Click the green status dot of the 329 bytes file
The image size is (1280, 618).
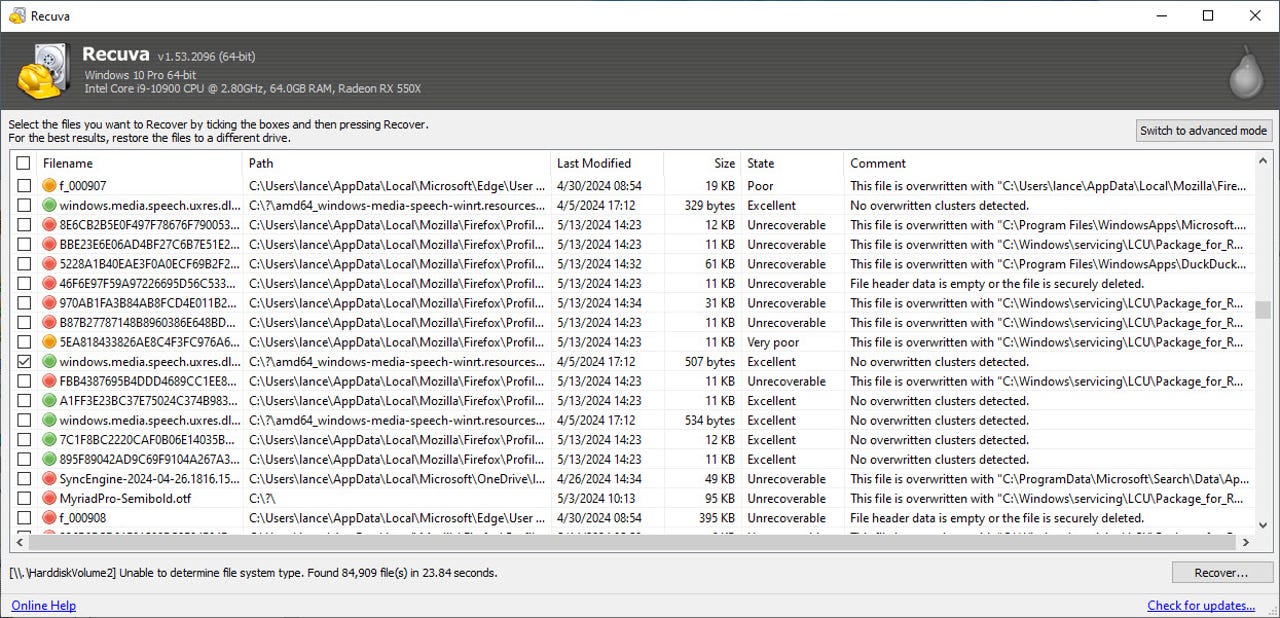point(50,205)
